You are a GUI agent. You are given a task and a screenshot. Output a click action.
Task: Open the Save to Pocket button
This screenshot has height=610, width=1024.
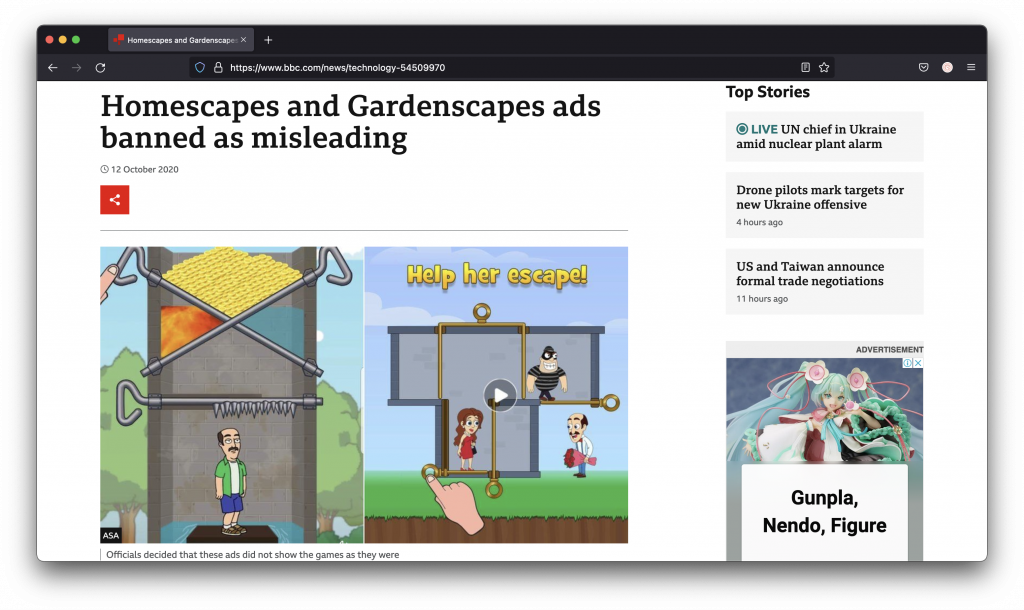[923, 68]
